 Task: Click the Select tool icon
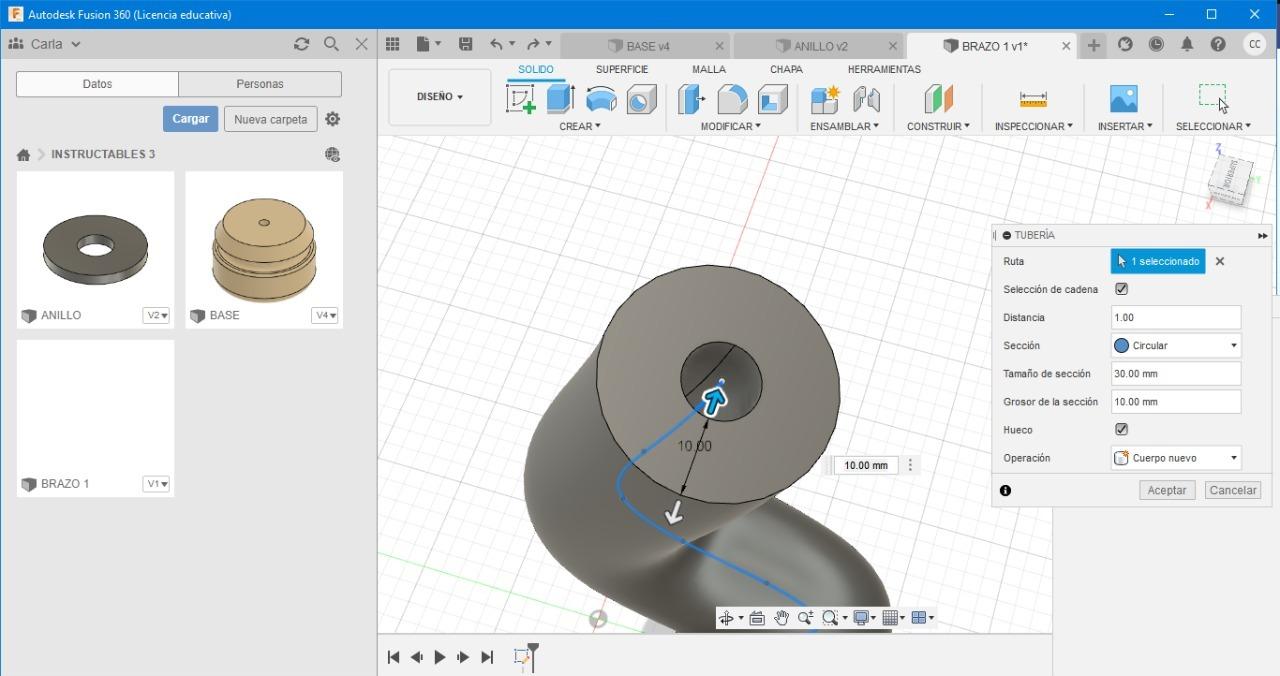point(1213,97)
